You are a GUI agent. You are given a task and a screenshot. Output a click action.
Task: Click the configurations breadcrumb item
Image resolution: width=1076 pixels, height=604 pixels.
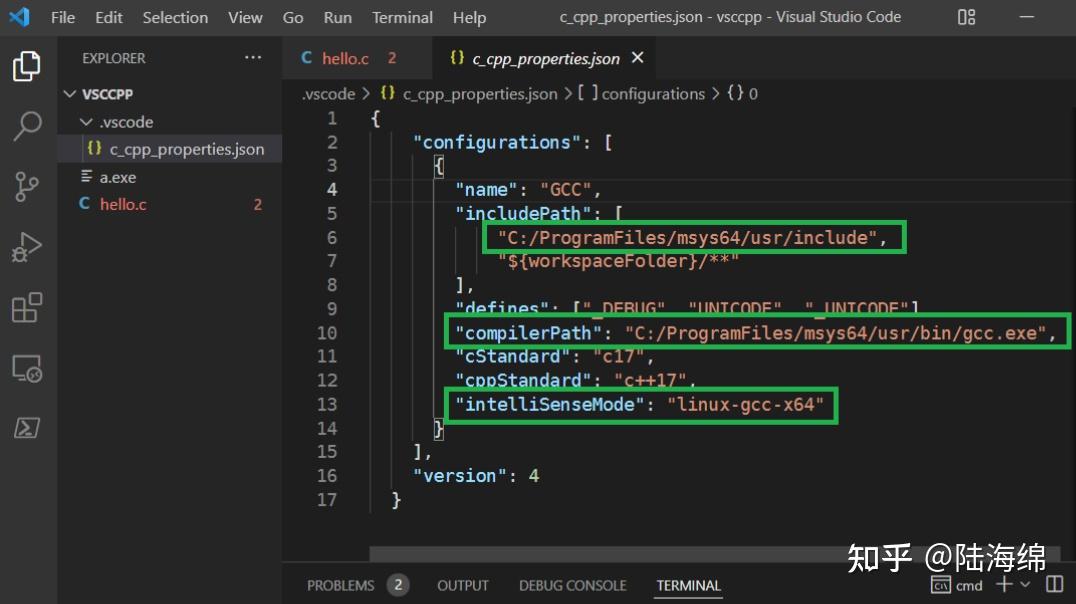point(650,93)
